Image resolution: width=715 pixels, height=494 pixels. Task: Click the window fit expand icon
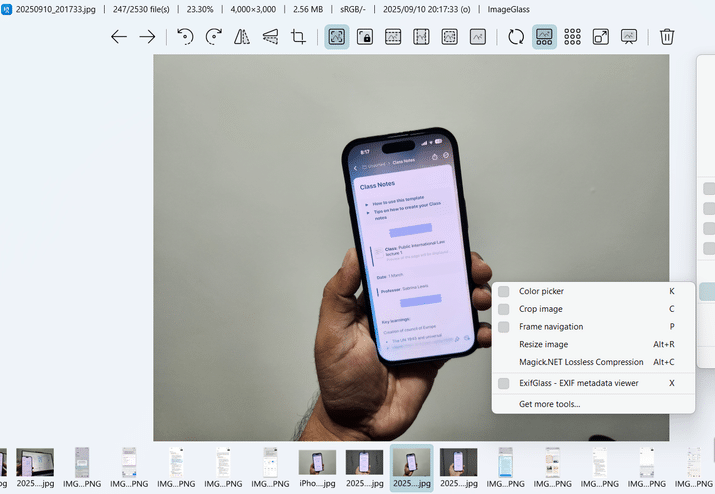click(x=601, y=37)
